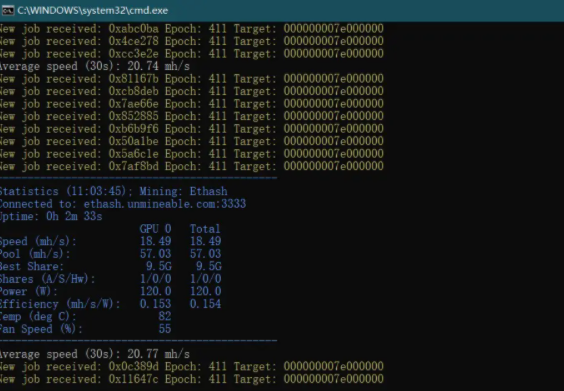Select job hash 0xb6b9f6
The height and width of the screenshot is (391, 564).
click(133, 129)
